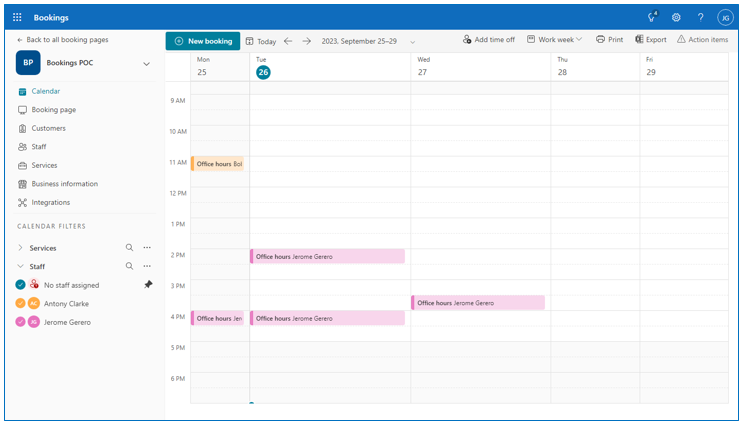This screenshot has height=423, width=743.
Task: Open the Work week view dropdown
Action: 554,40
